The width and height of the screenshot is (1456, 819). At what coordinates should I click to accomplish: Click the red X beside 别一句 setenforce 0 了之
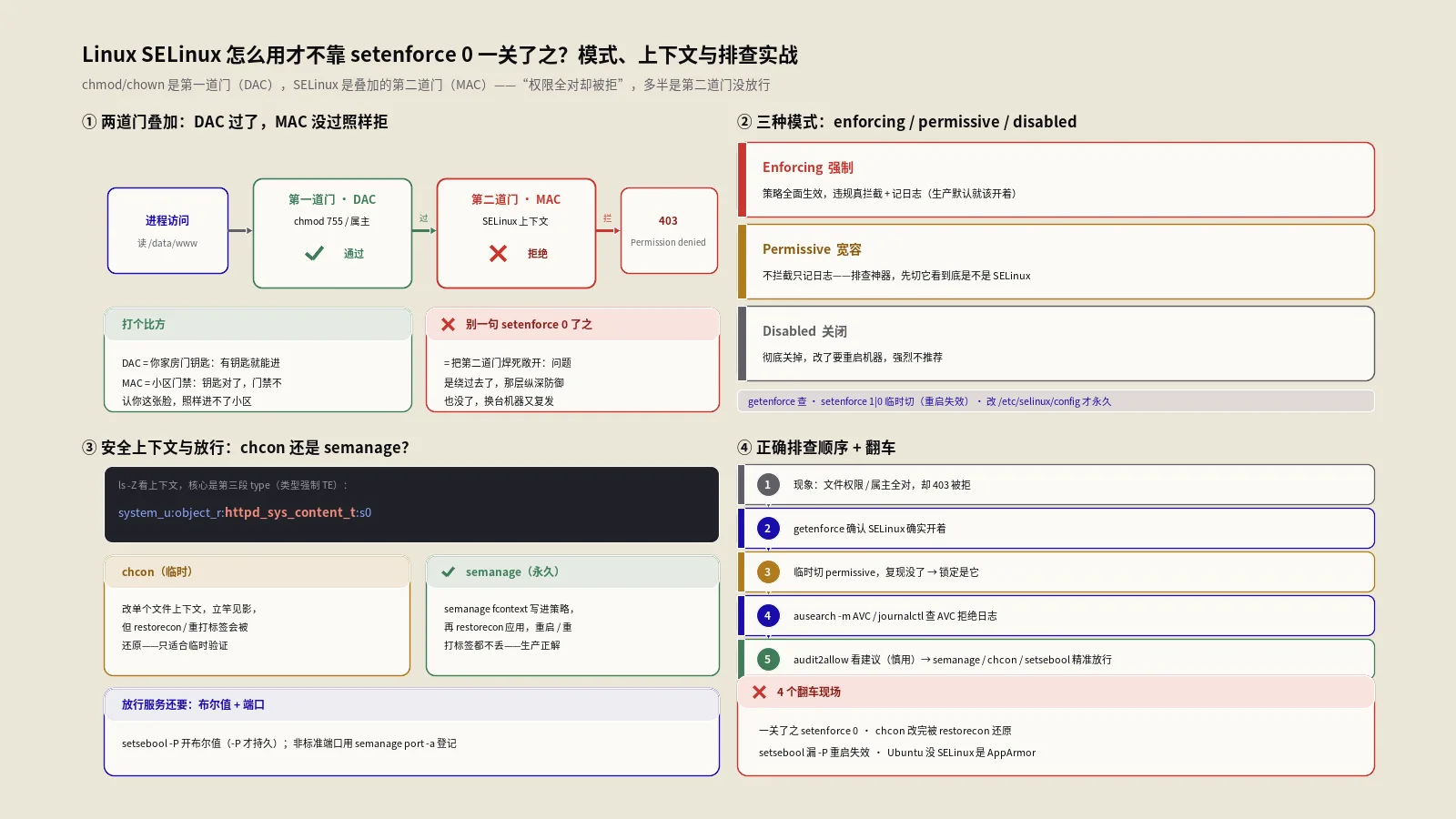coord(448,324)
